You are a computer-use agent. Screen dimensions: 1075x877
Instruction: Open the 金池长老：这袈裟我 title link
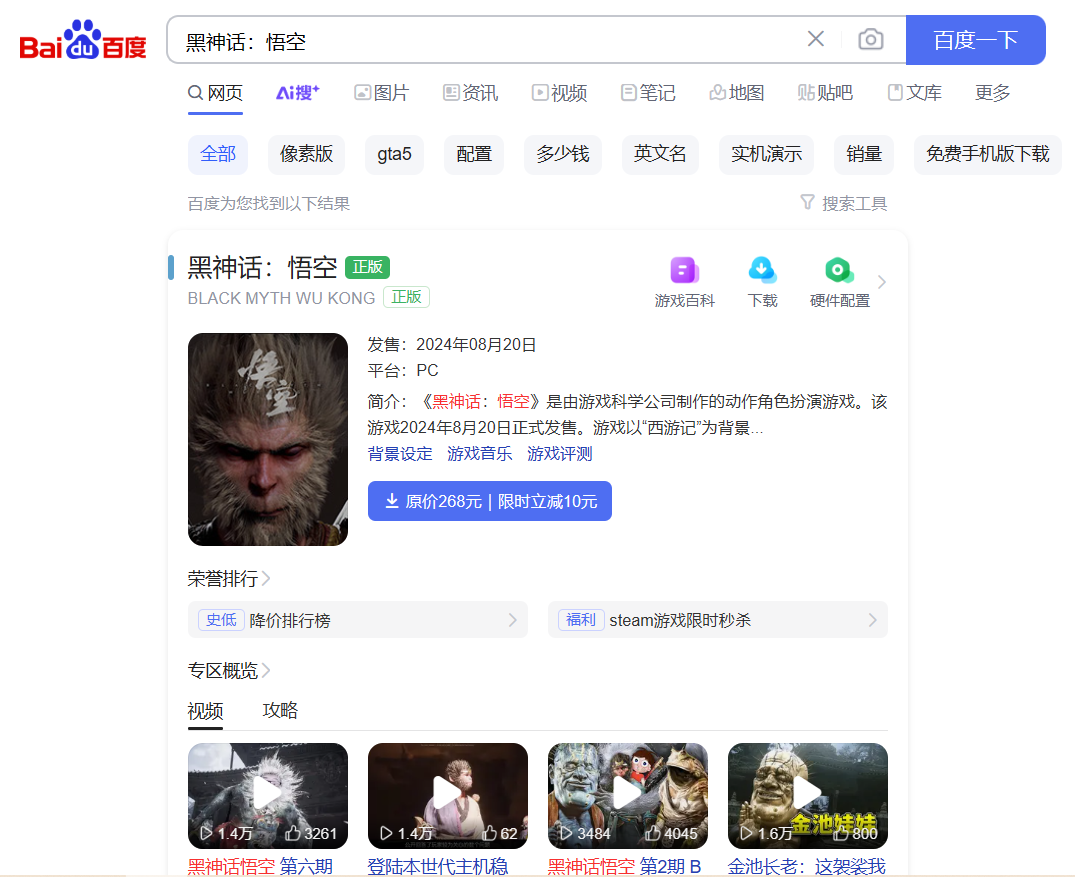(x=807, y=866)
